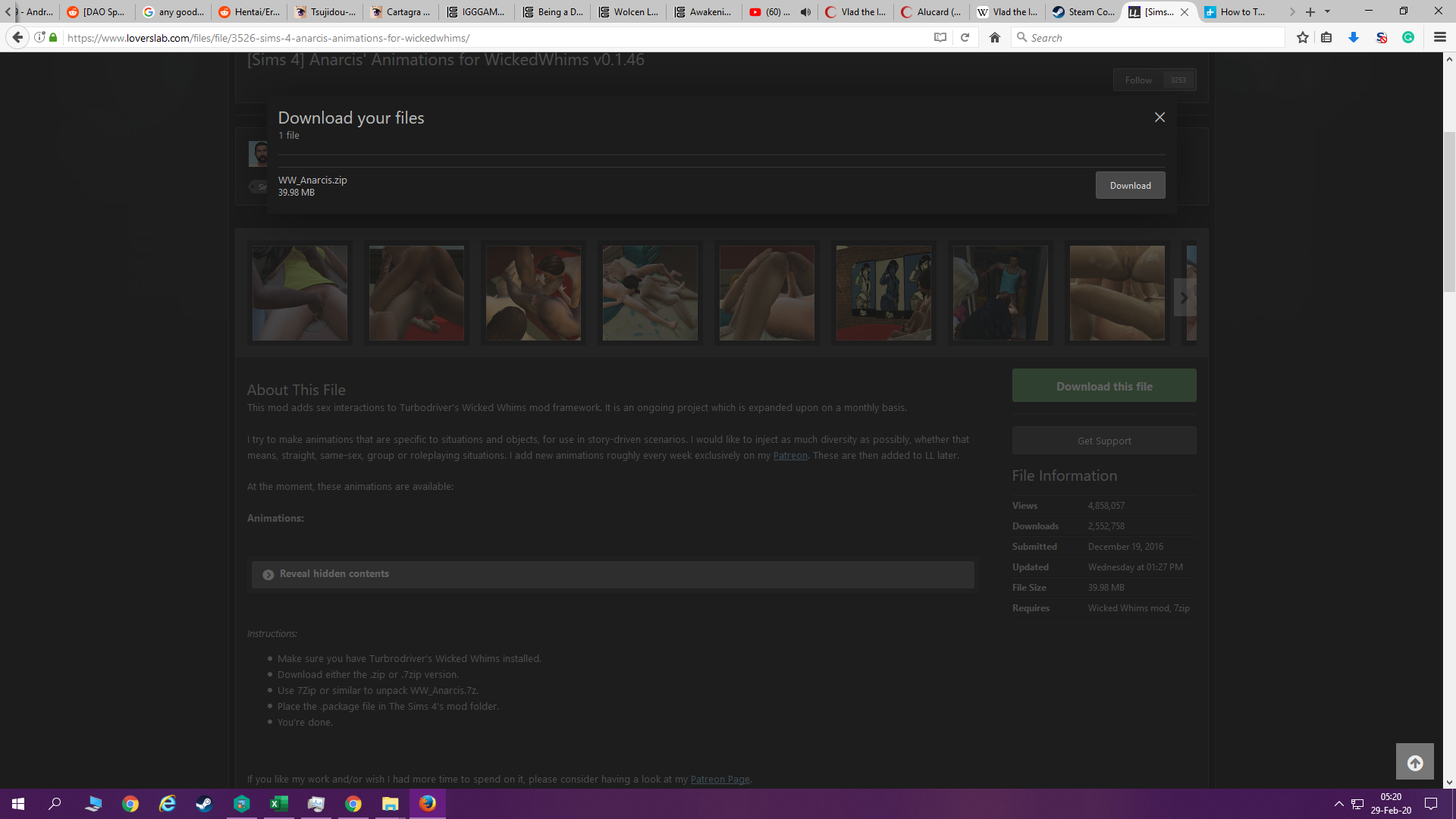Open Internet Explorer from the taskbar
This screenshot has width=1456, height=819.
[167, 804]
